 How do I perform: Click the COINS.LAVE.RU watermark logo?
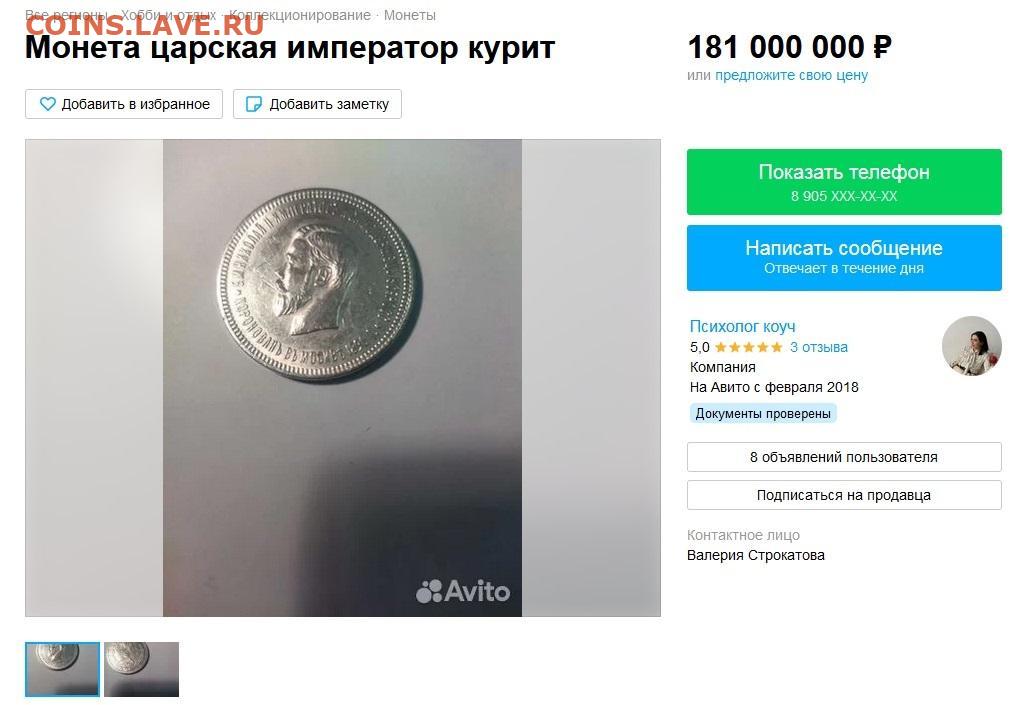click(145, 25)
